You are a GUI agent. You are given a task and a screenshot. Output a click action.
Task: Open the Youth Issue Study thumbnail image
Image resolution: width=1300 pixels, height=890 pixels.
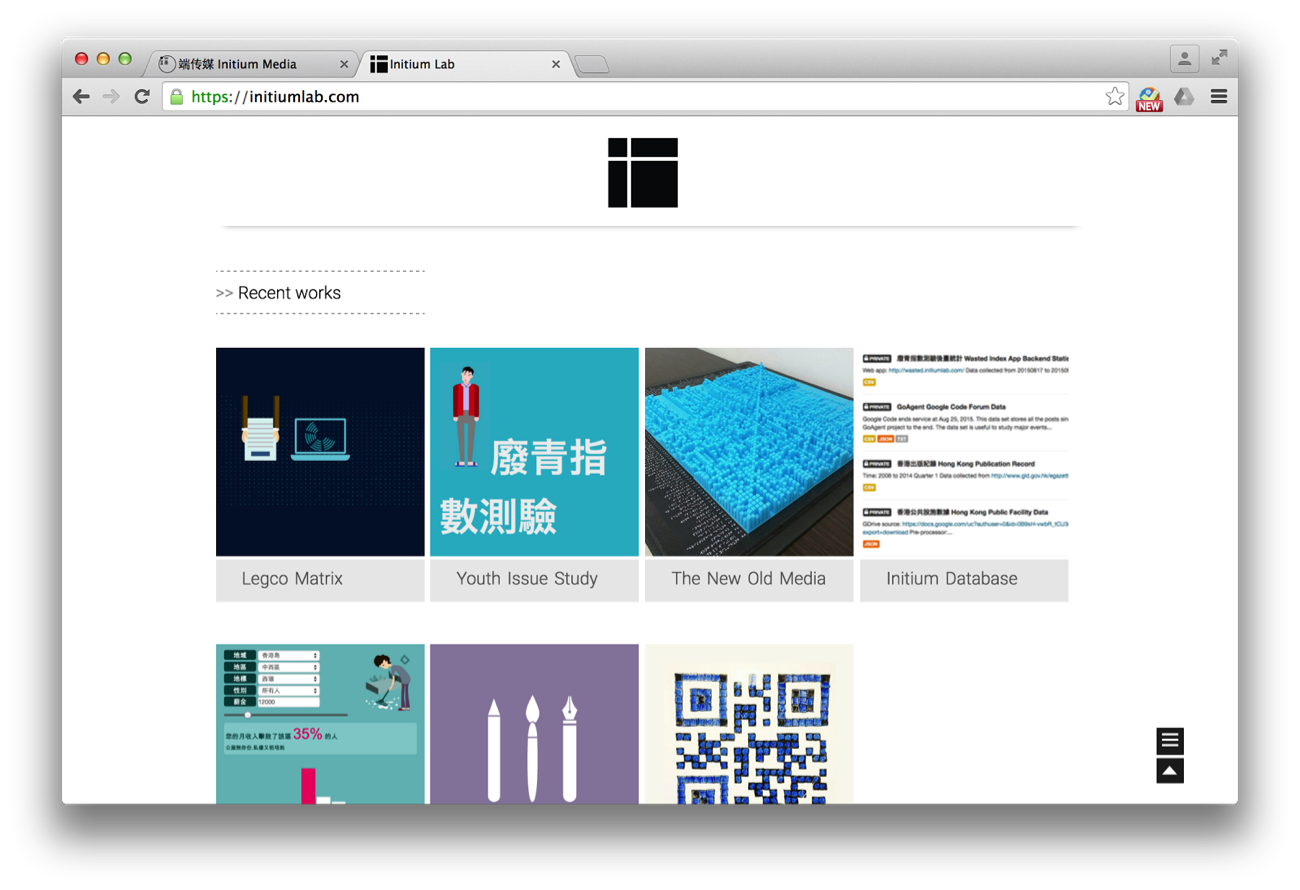[x=534, y=452]
